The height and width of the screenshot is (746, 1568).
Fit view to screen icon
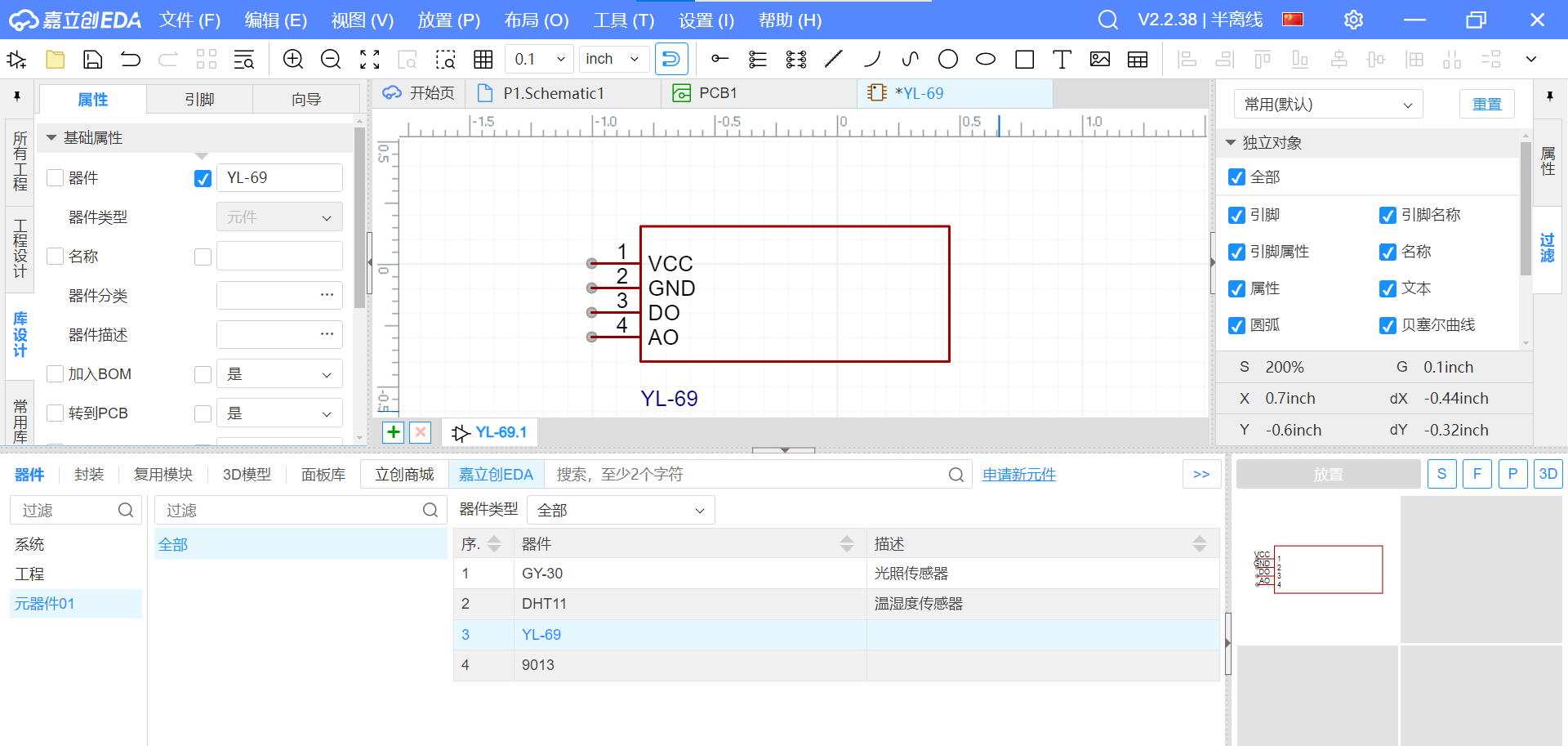370,59
